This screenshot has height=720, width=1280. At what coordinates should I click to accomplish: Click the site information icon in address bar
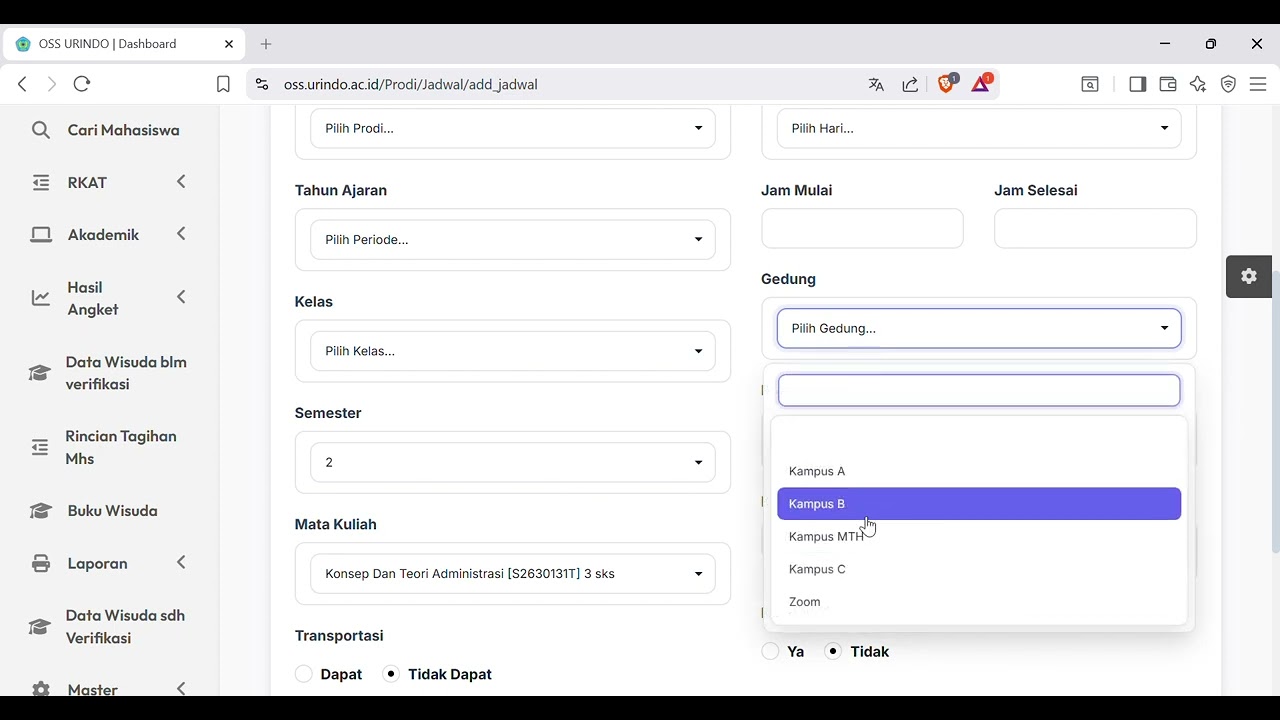coord(262,84)
